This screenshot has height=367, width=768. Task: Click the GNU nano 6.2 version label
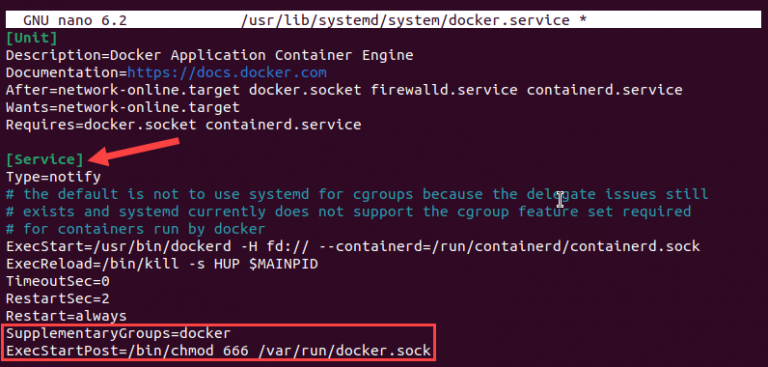pyautogui.click(x=75, y=21)
